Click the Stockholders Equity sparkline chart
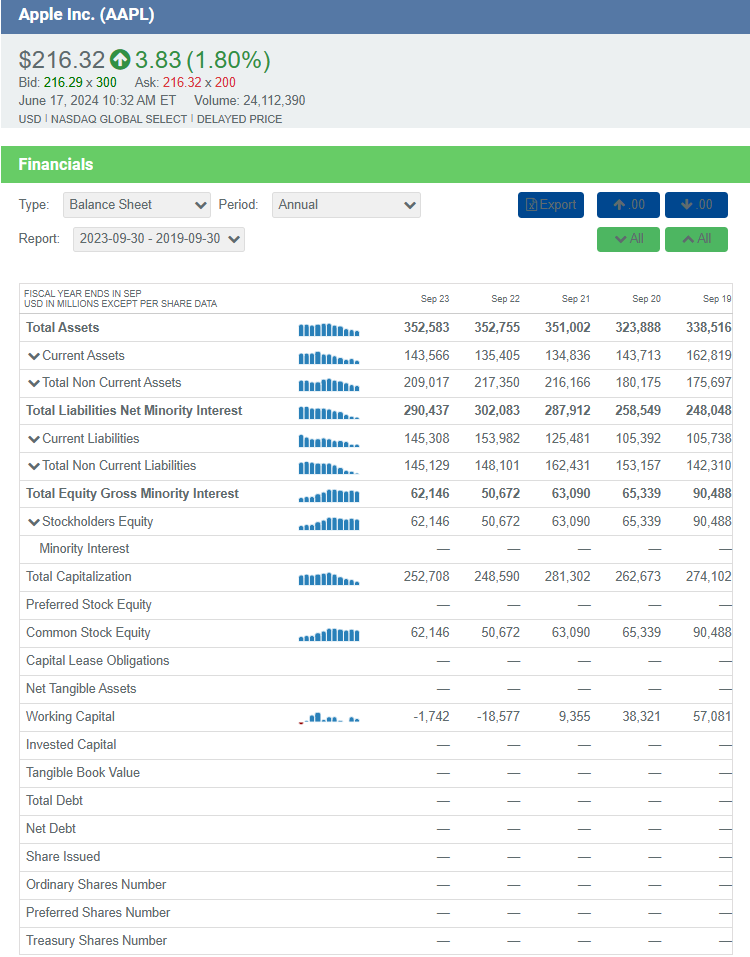750x957 pixels. 329,524
